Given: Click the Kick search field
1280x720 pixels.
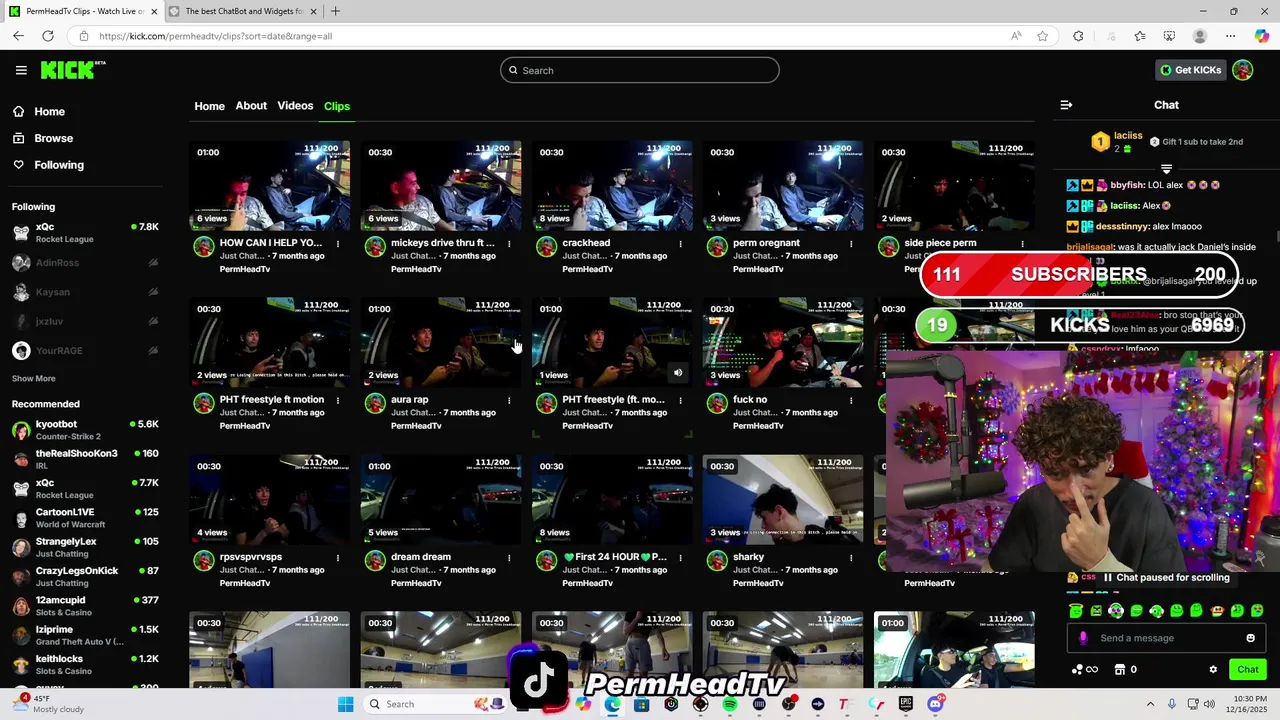Looking at the screenshot, I should pyautogui.click(x=640, y=70).
